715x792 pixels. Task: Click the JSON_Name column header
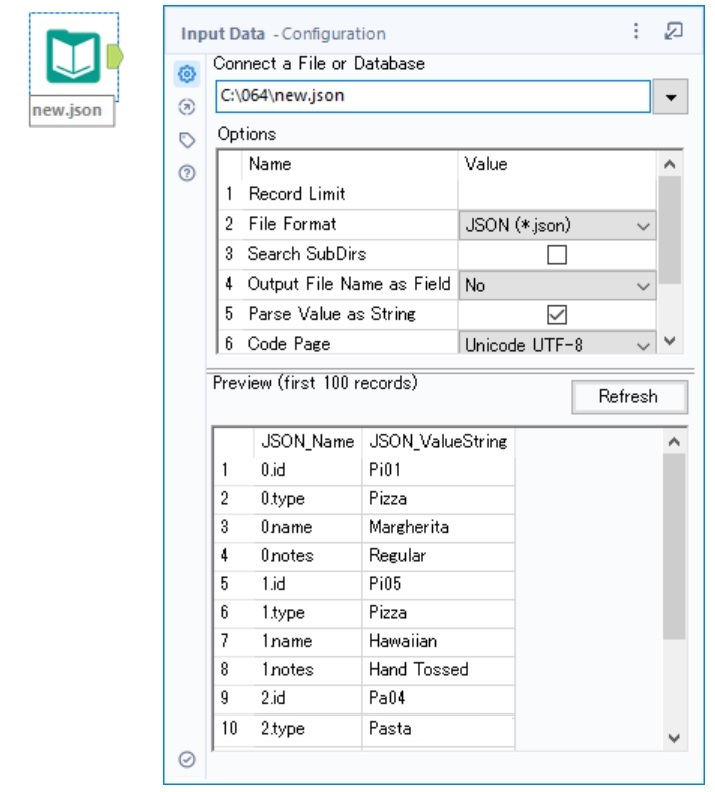(x=308, y=441)
